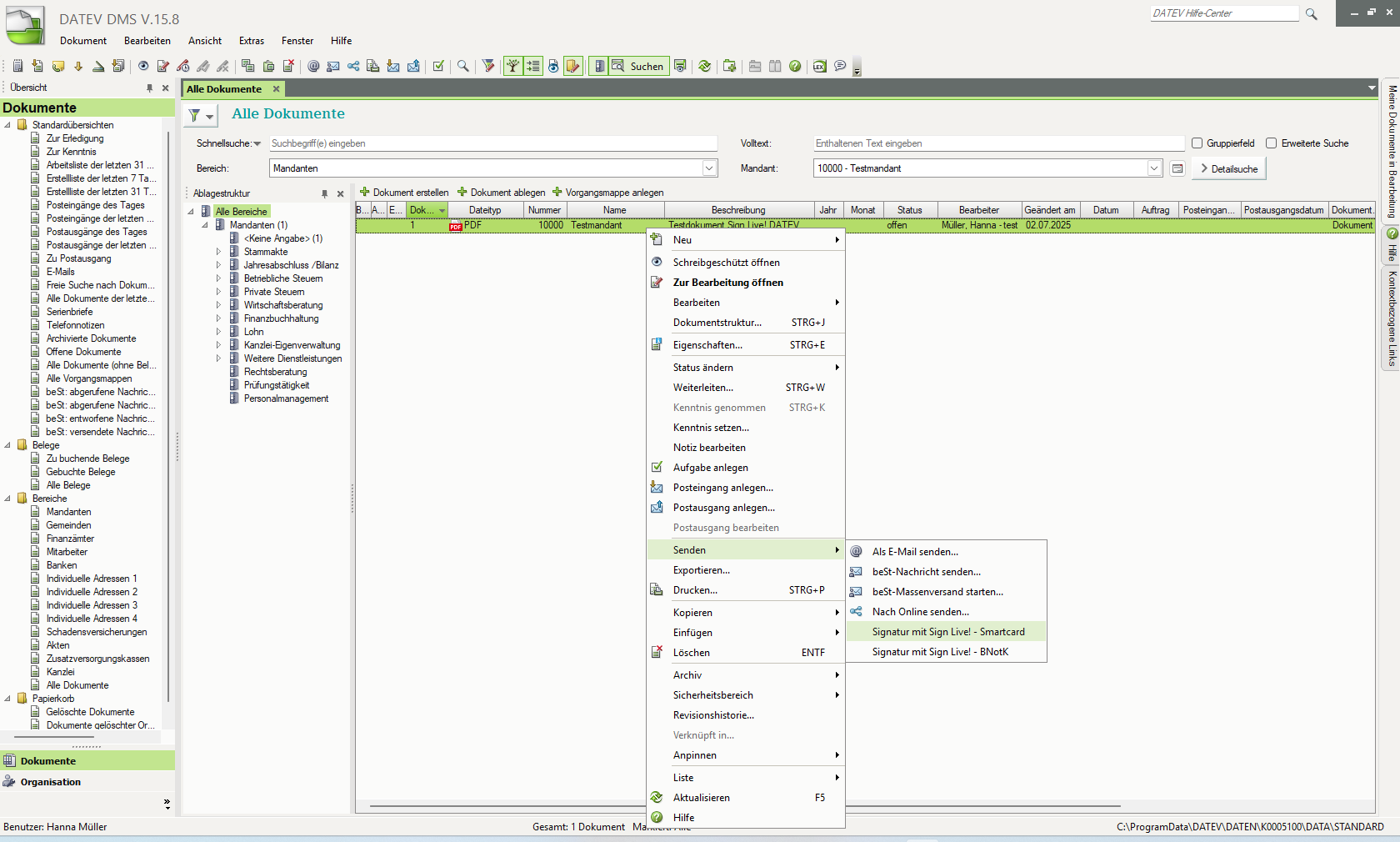Click the @ email toolbar icon
The image size is (1400, 842).
(313, 66)
